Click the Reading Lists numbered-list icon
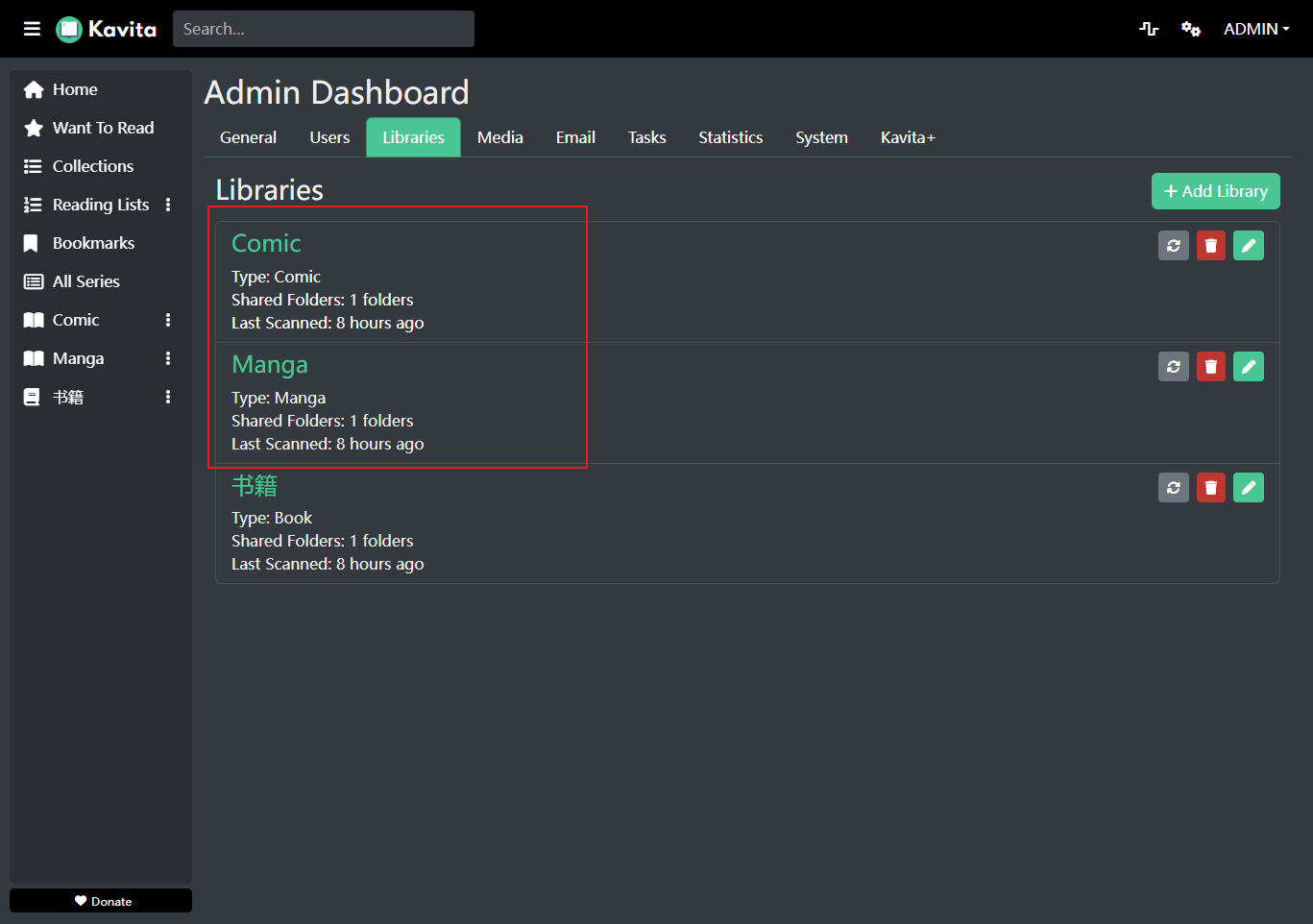Screen dimensions: 1313x924 click(34, 205)
